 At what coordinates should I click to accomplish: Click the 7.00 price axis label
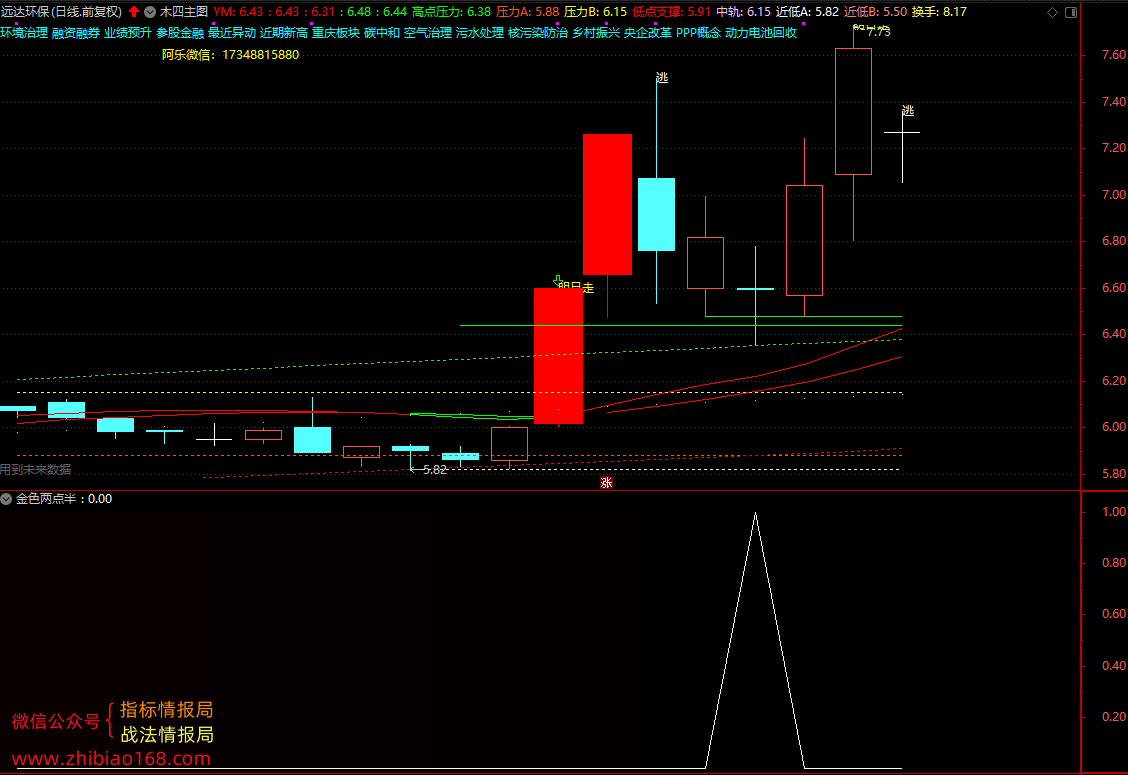(x=1114, y=195)
